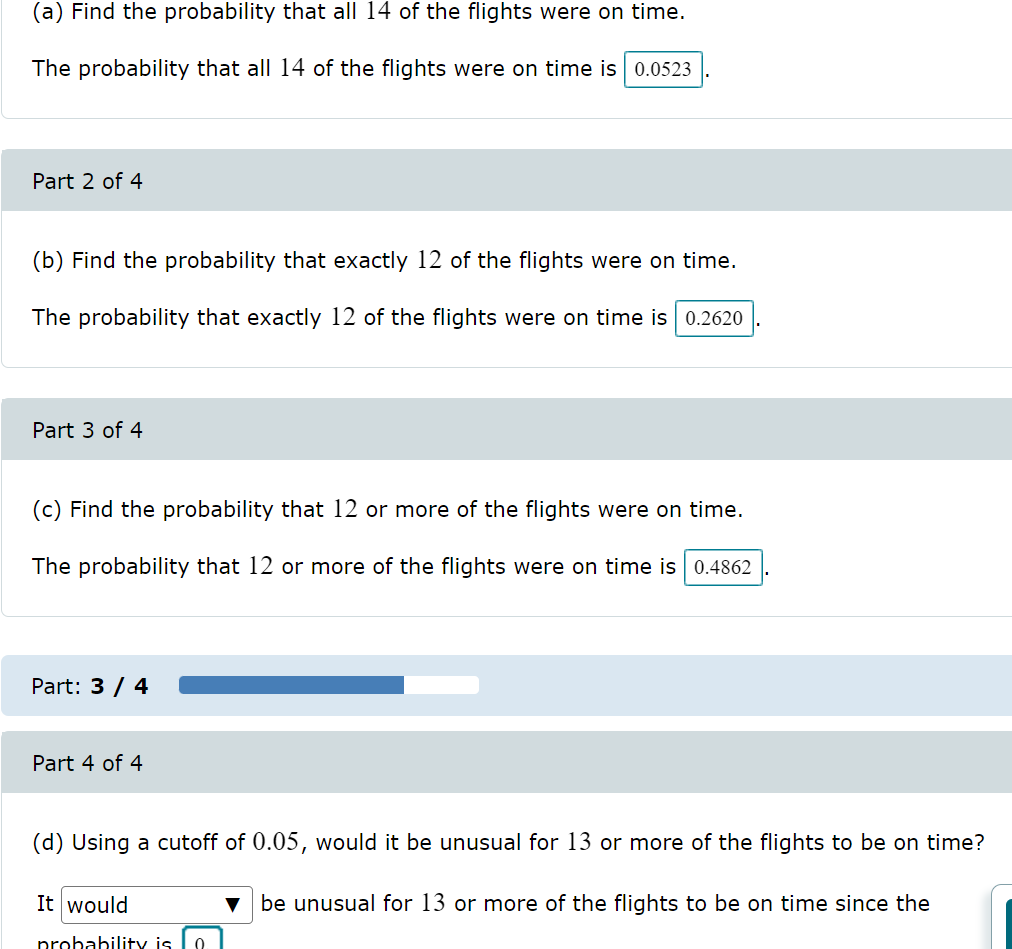Expand the Part 4 of 4 section
This screenshot has height=949, width=1012.
coord(87,762)
